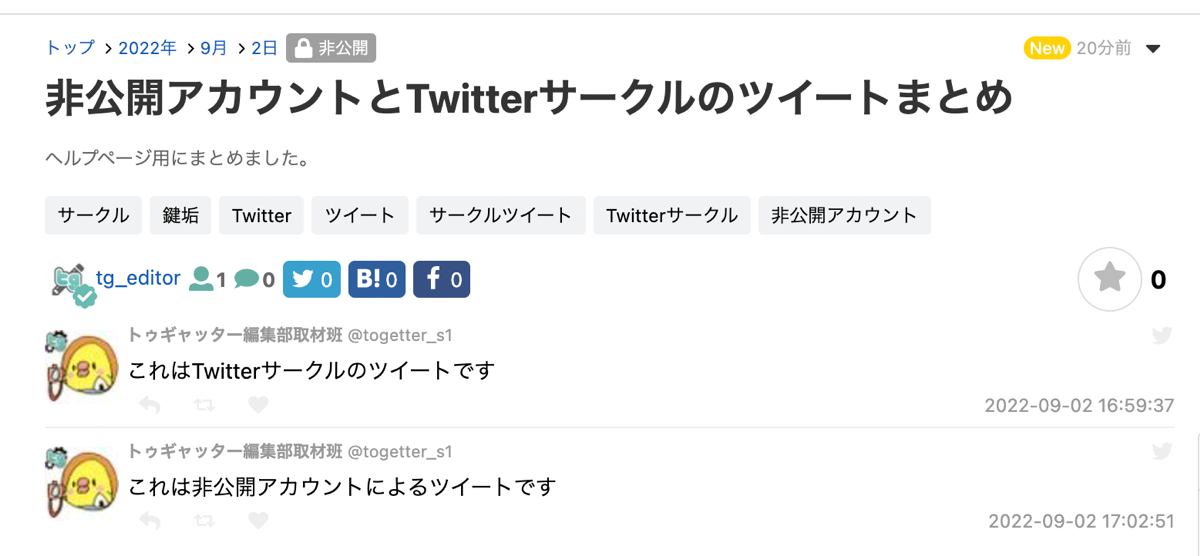The width and height of the screenshot is (1200, 556).
Task: Share via Twitter share button
Action: tap(312, 280)
